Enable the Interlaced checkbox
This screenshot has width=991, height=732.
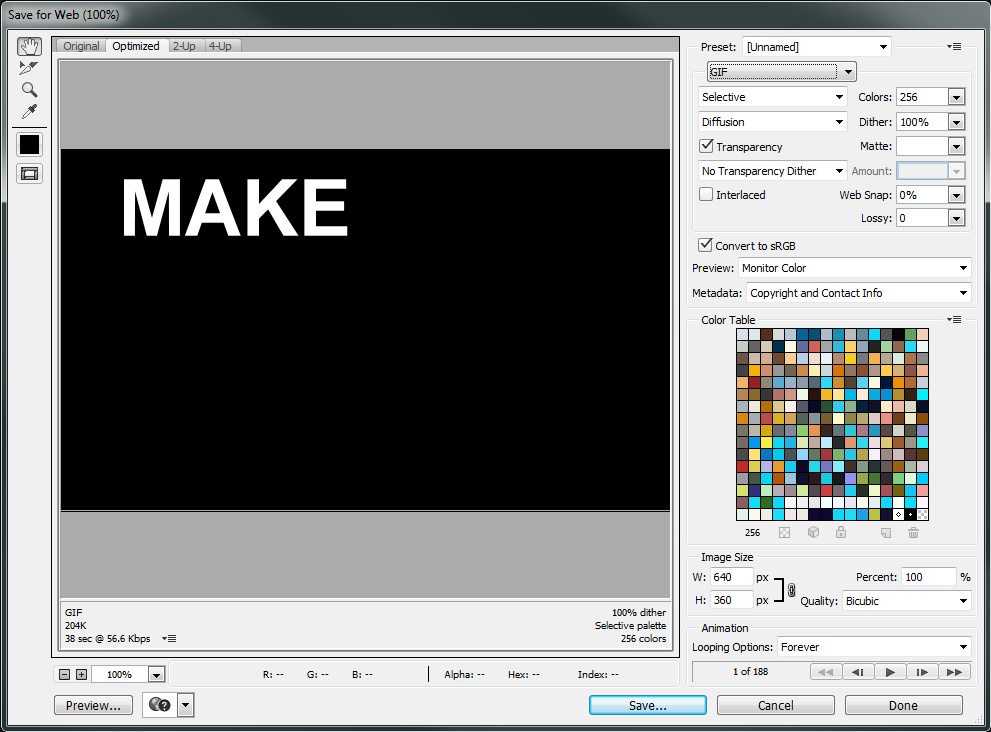point(706,195)
